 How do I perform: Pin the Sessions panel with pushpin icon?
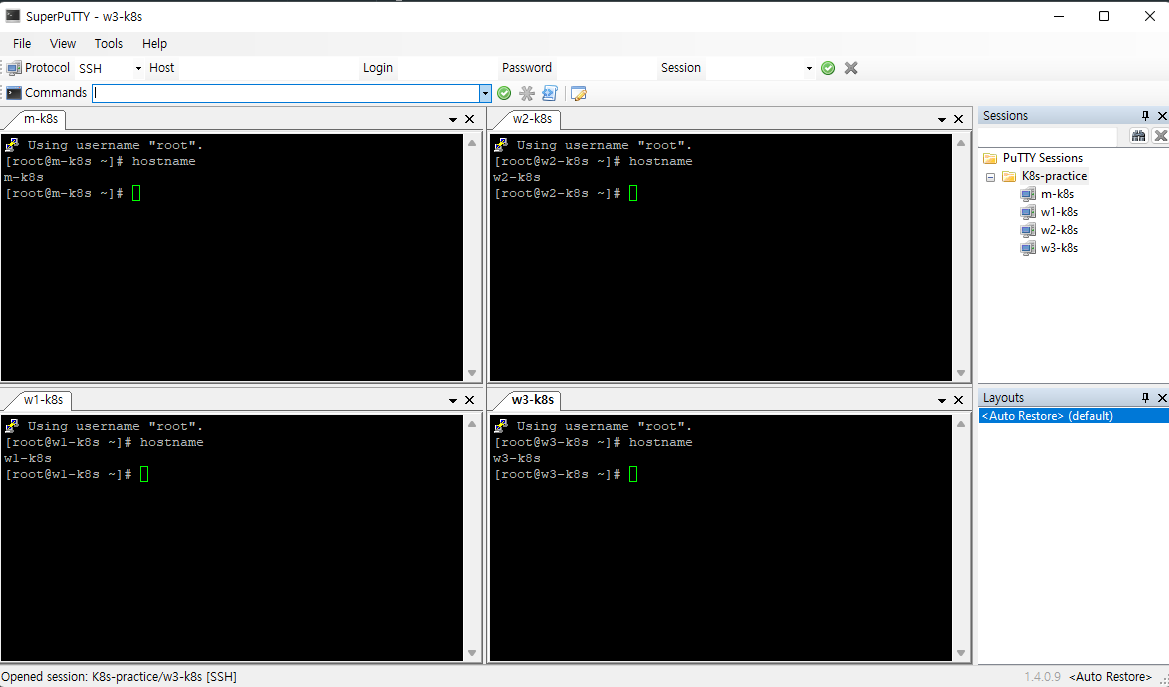(x=1145, y=116)
